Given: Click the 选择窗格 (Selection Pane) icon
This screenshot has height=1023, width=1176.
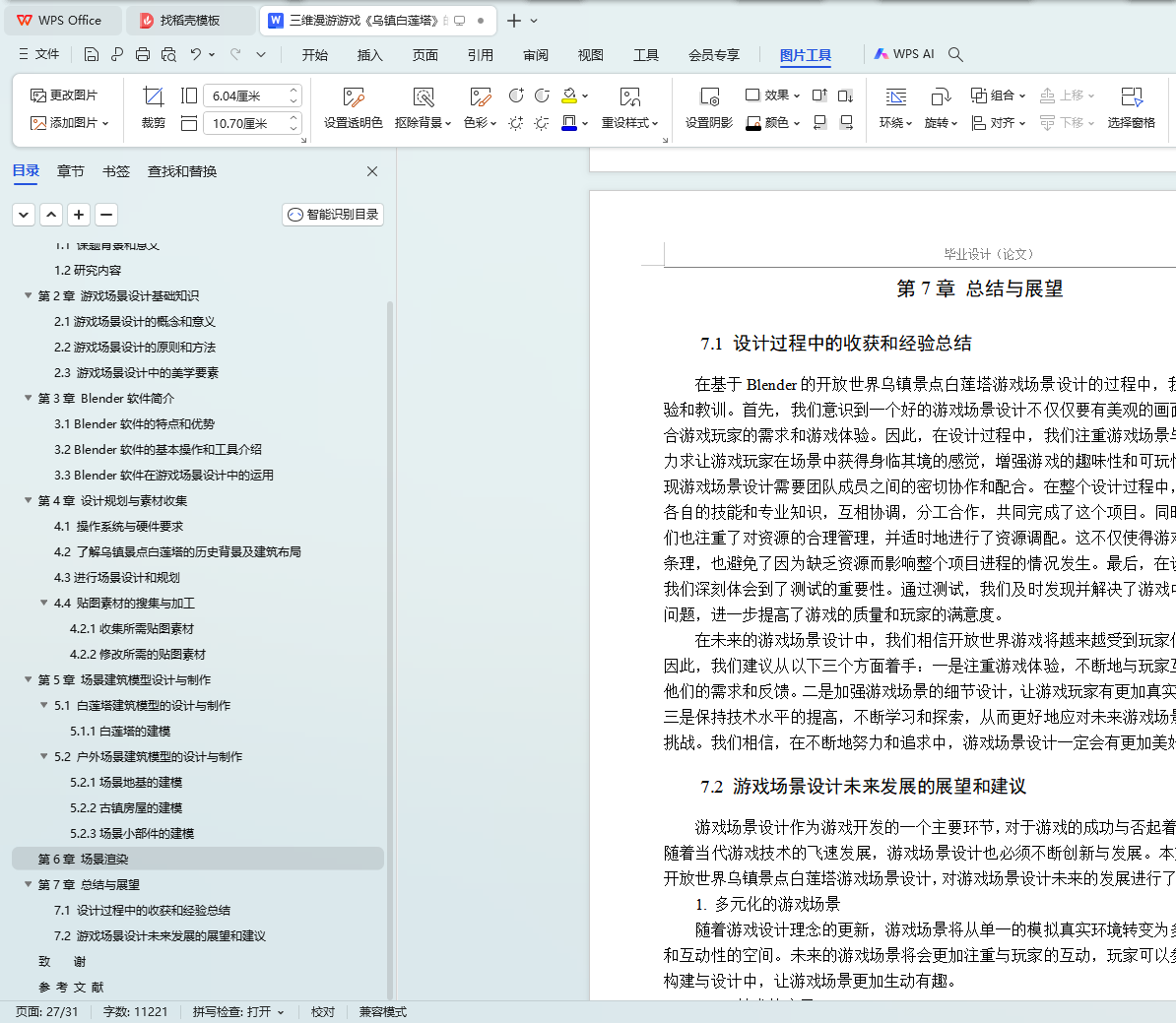Looking at the screenshot, I should [1131, 96].
